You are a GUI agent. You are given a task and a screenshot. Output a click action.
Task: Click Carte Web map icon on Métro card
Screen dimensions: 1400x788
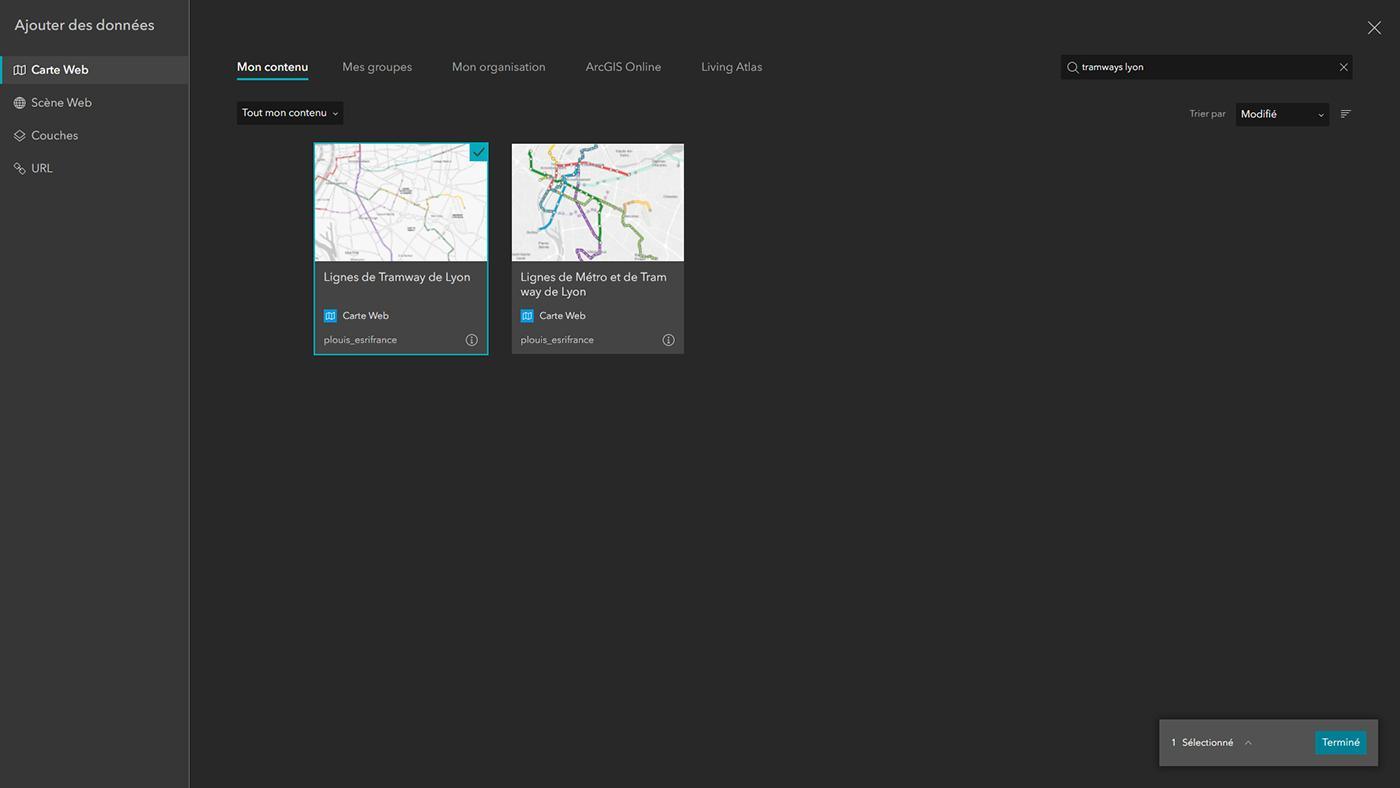[x=527, y=316]
